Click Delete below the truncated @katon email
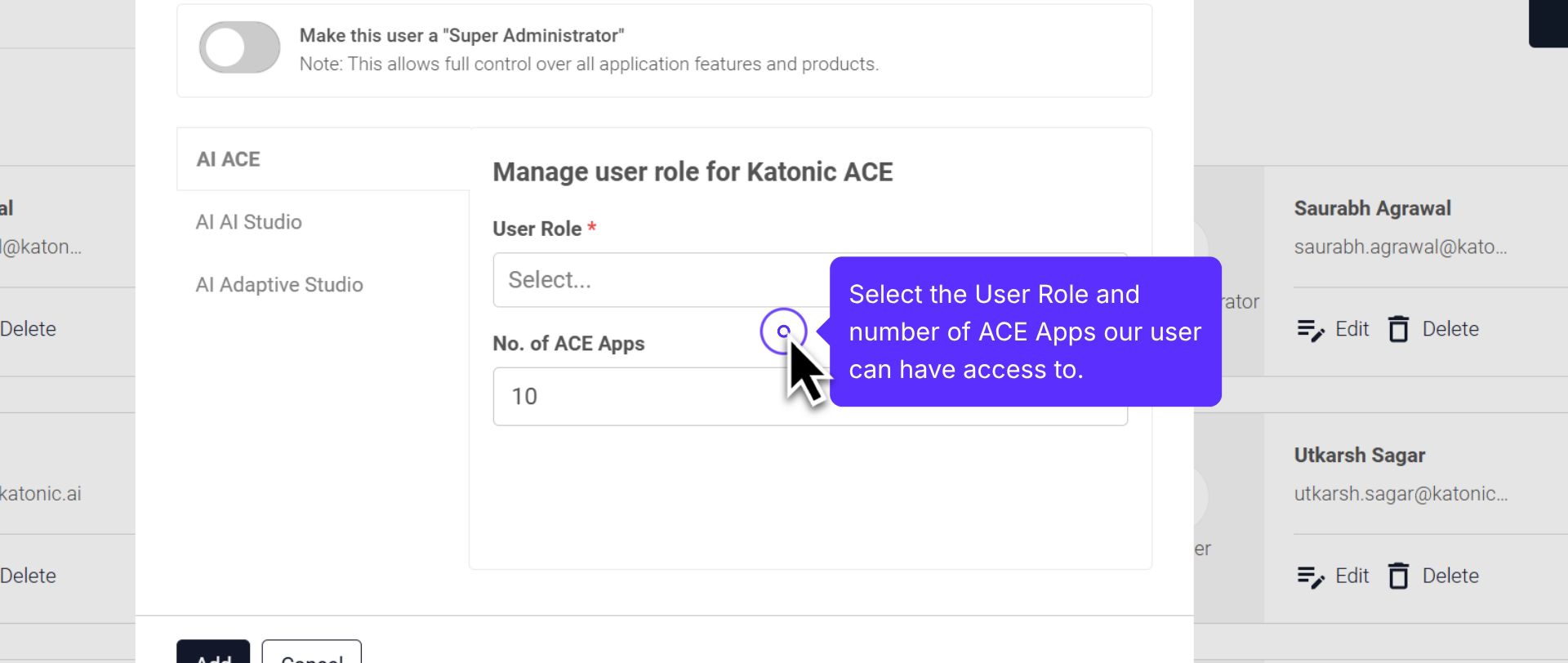1568x663 pixels. 28,329
